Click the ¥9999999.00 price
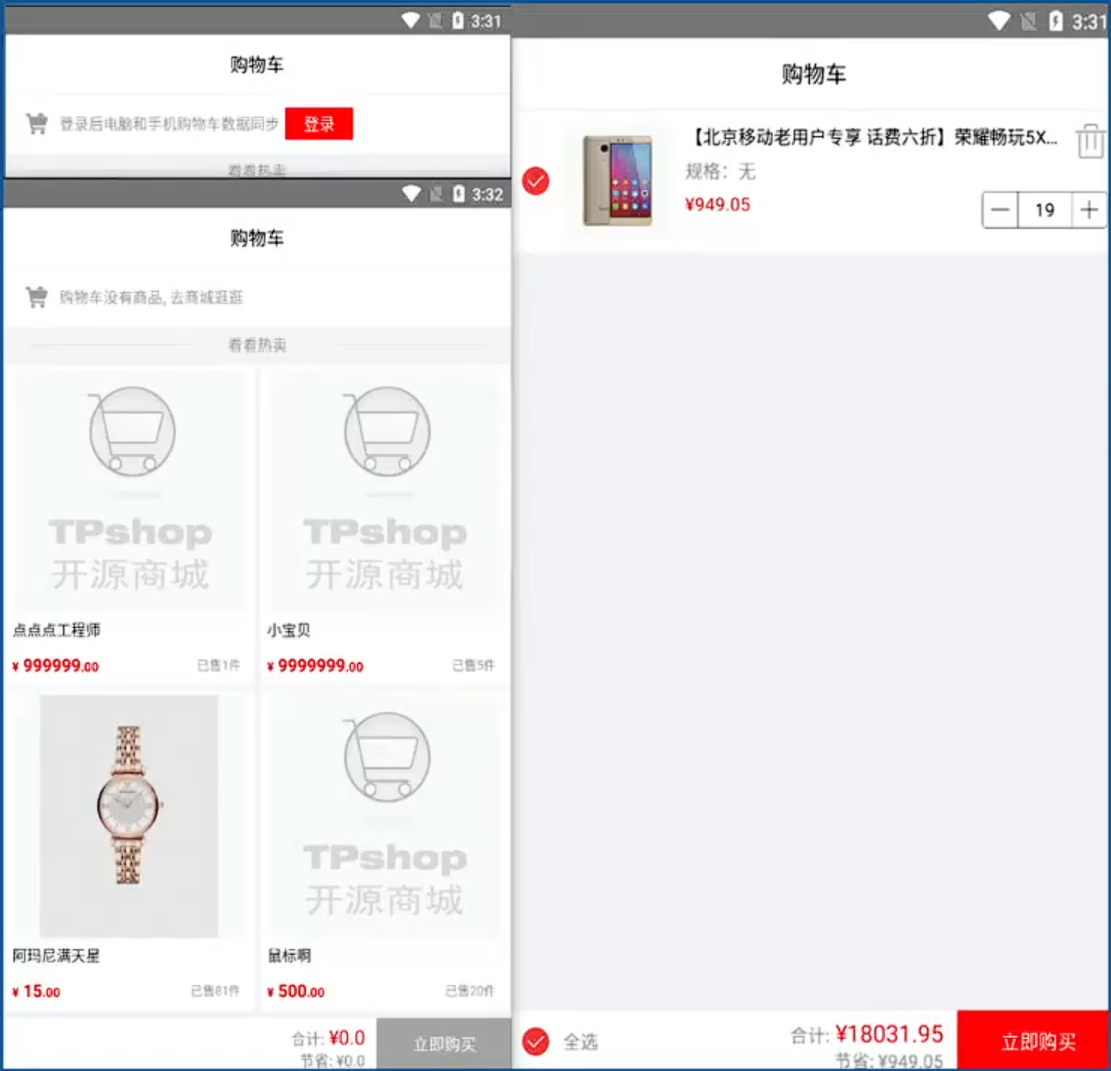The height and width of the screenshot is (1071, 1111). 315,665
